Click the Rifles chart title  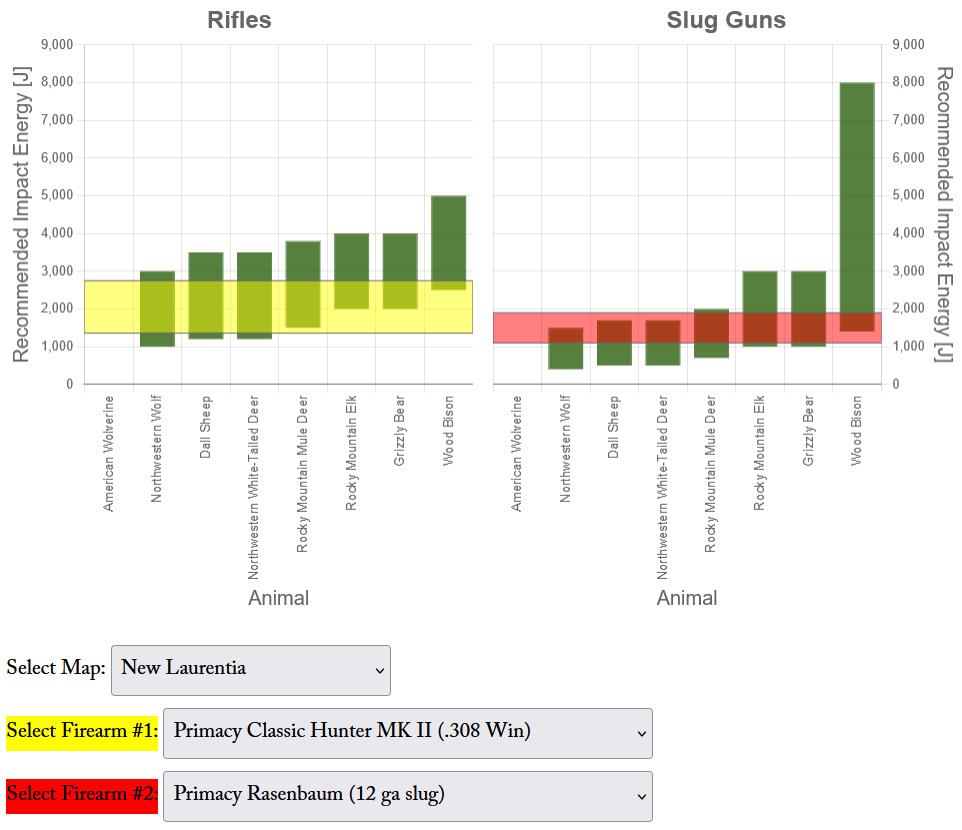coord(238,20)
